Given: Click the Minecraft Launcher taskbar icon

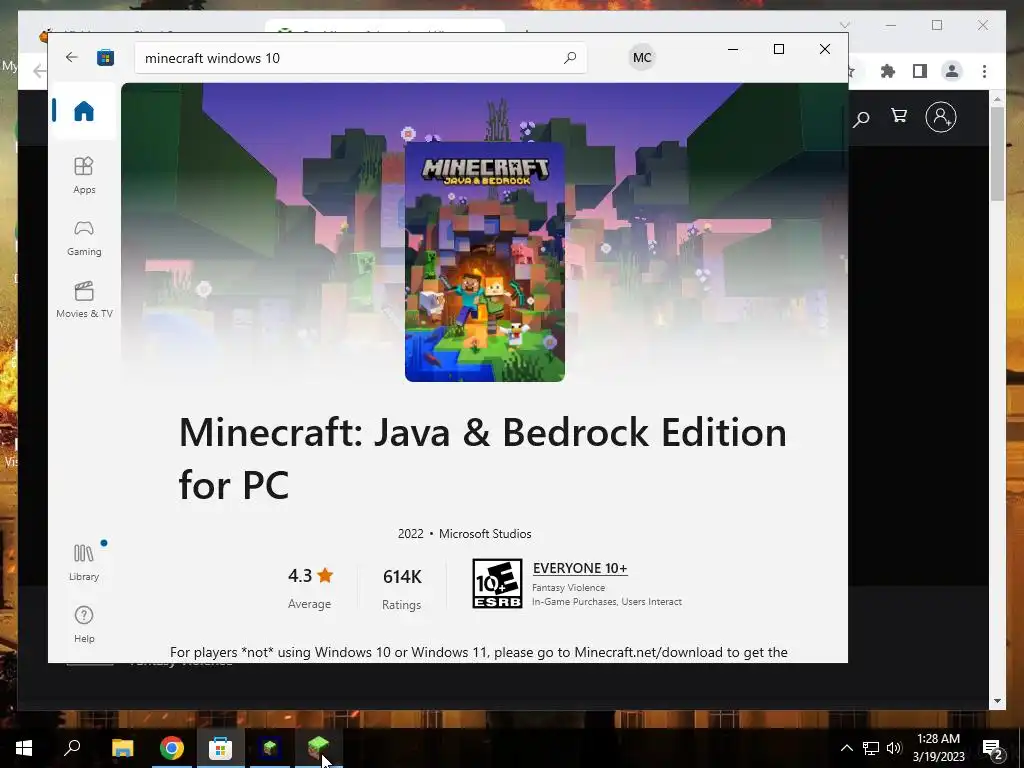Looking at the screenshot, I should 270,748.
